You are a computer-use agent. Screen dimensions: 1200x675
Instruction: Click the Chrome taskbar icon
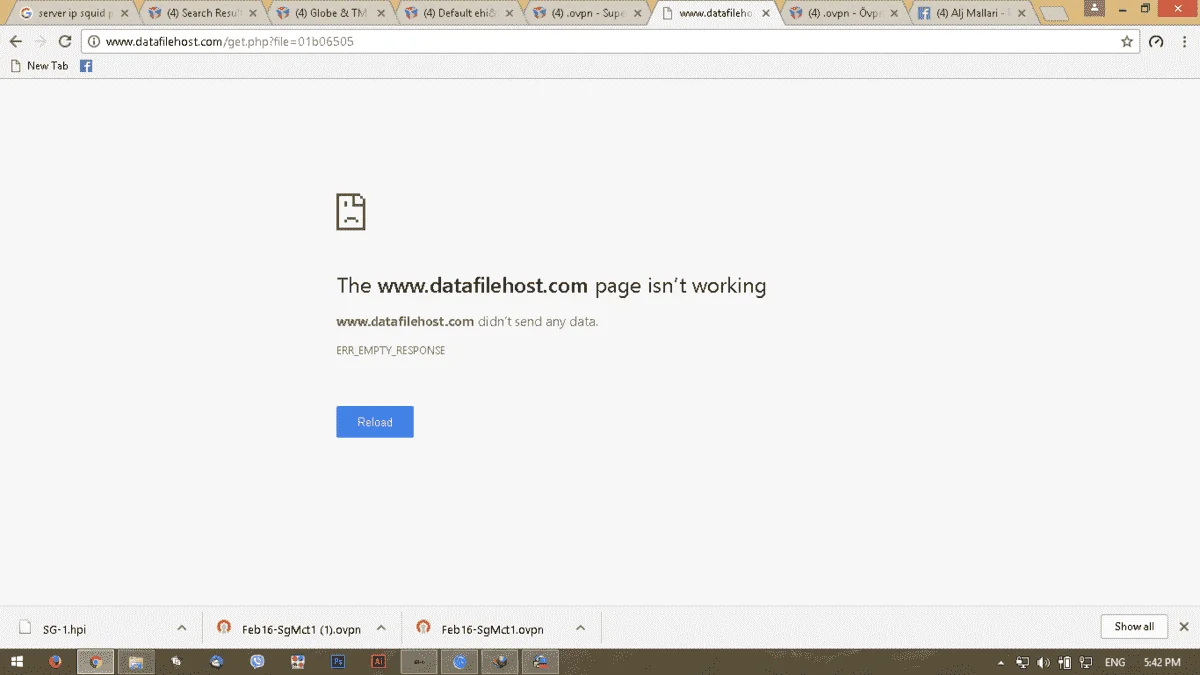[x=96, y=662]
